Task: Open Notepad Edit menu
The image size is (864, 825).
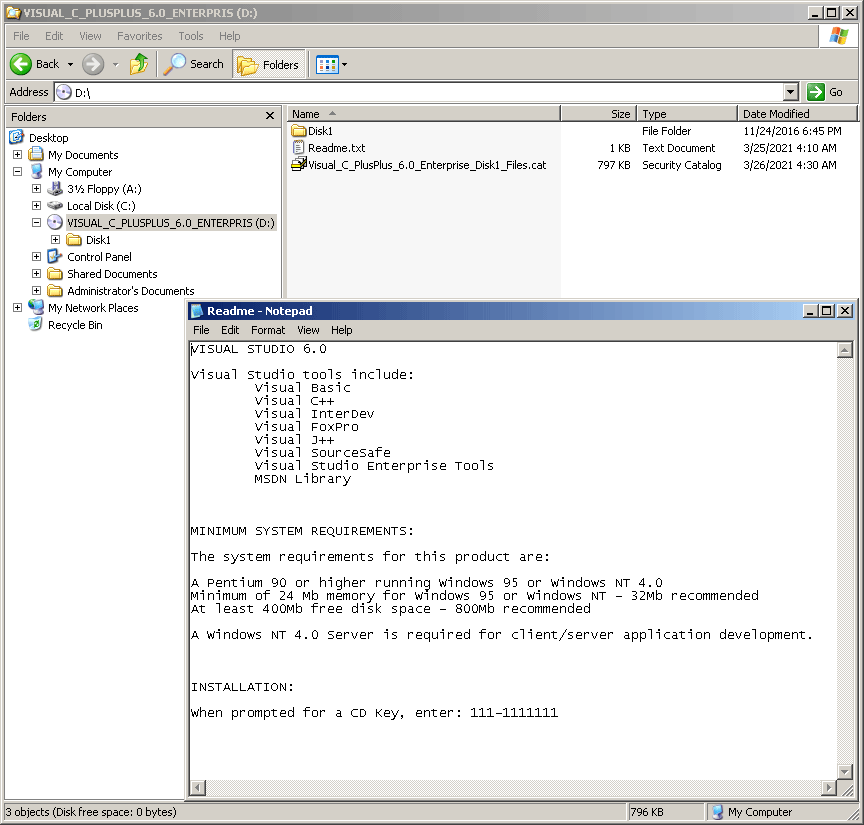Action: pos(230,330)
